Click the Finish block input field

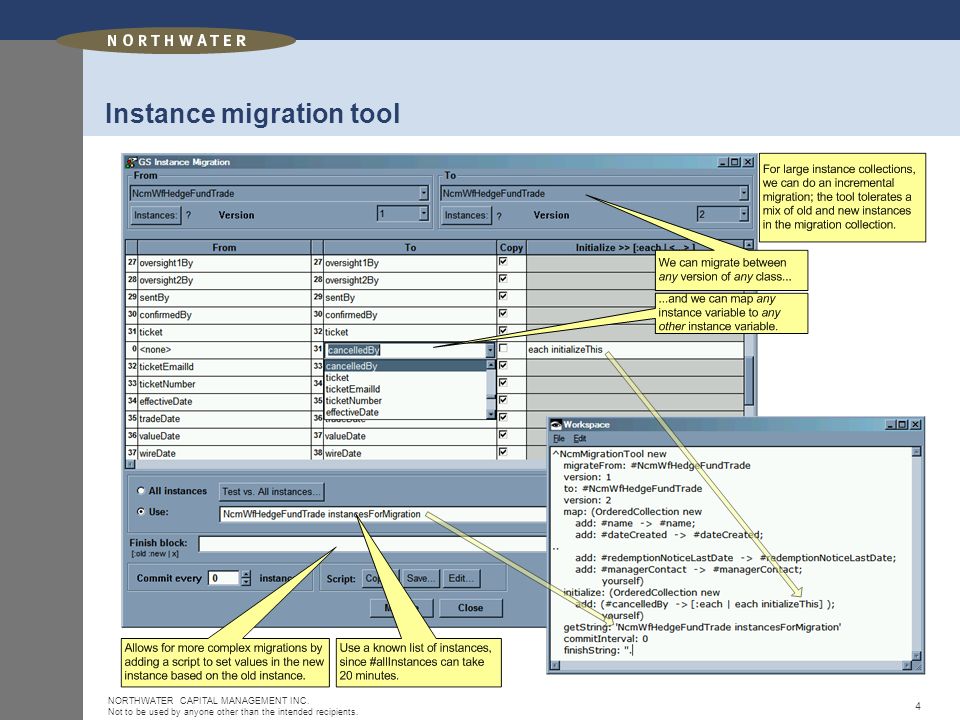coord(372,544)
